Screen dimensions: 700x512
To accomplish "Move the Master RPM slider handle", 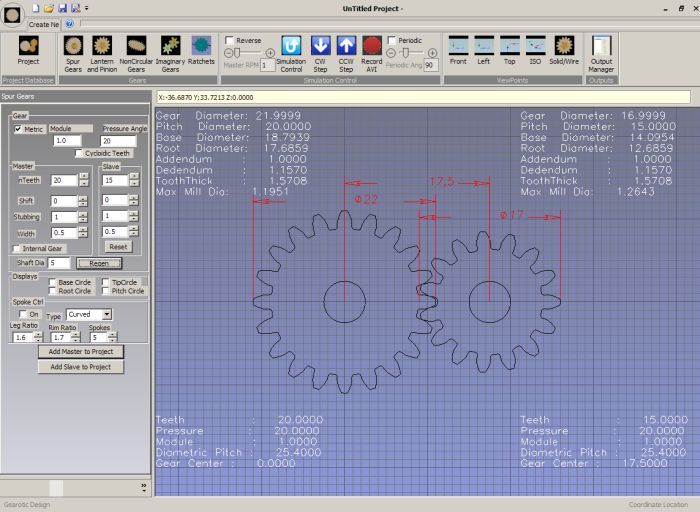I will (237, 53).
